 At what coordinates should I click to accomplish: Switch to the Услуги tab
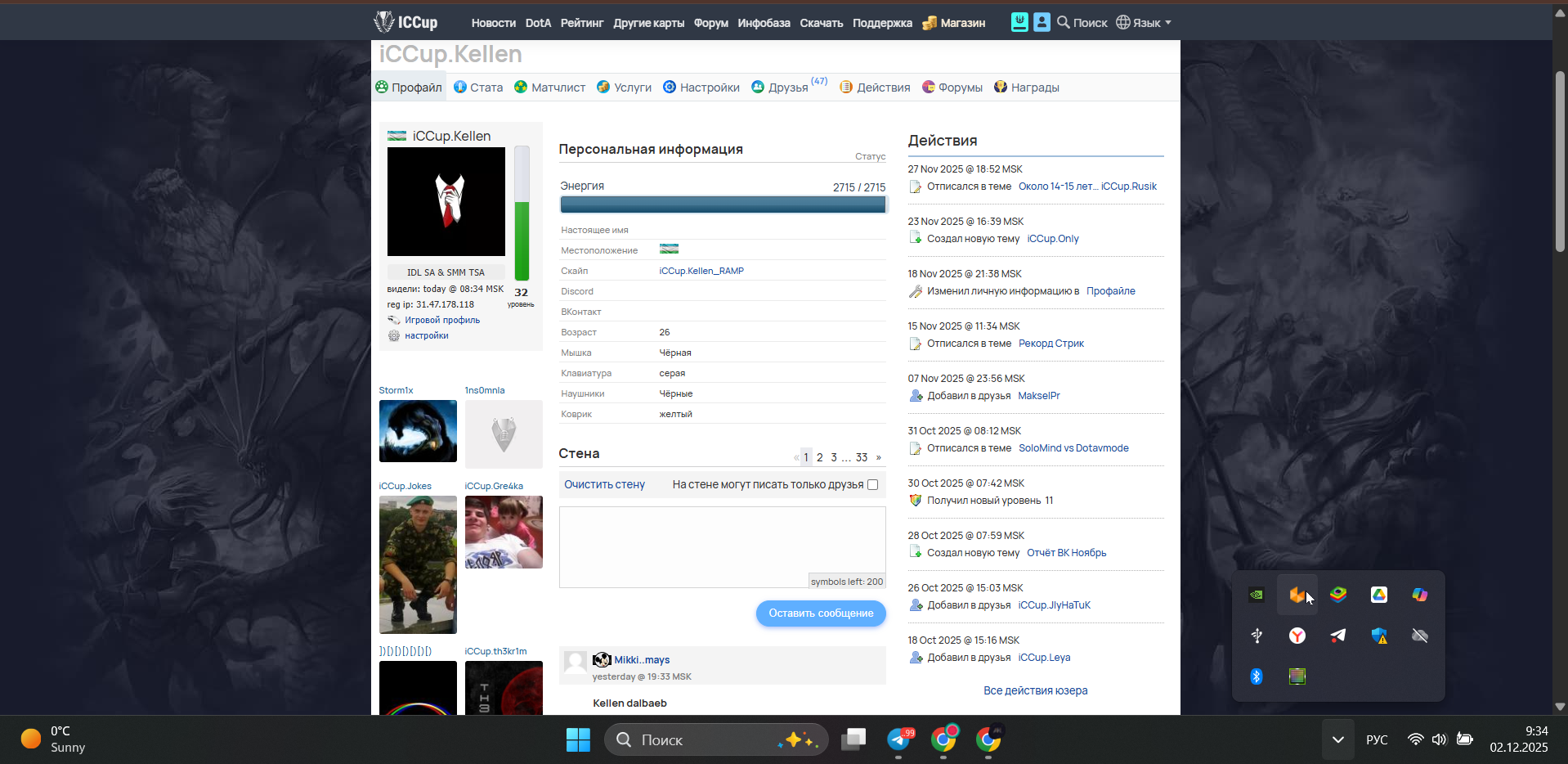click(625, 88)
